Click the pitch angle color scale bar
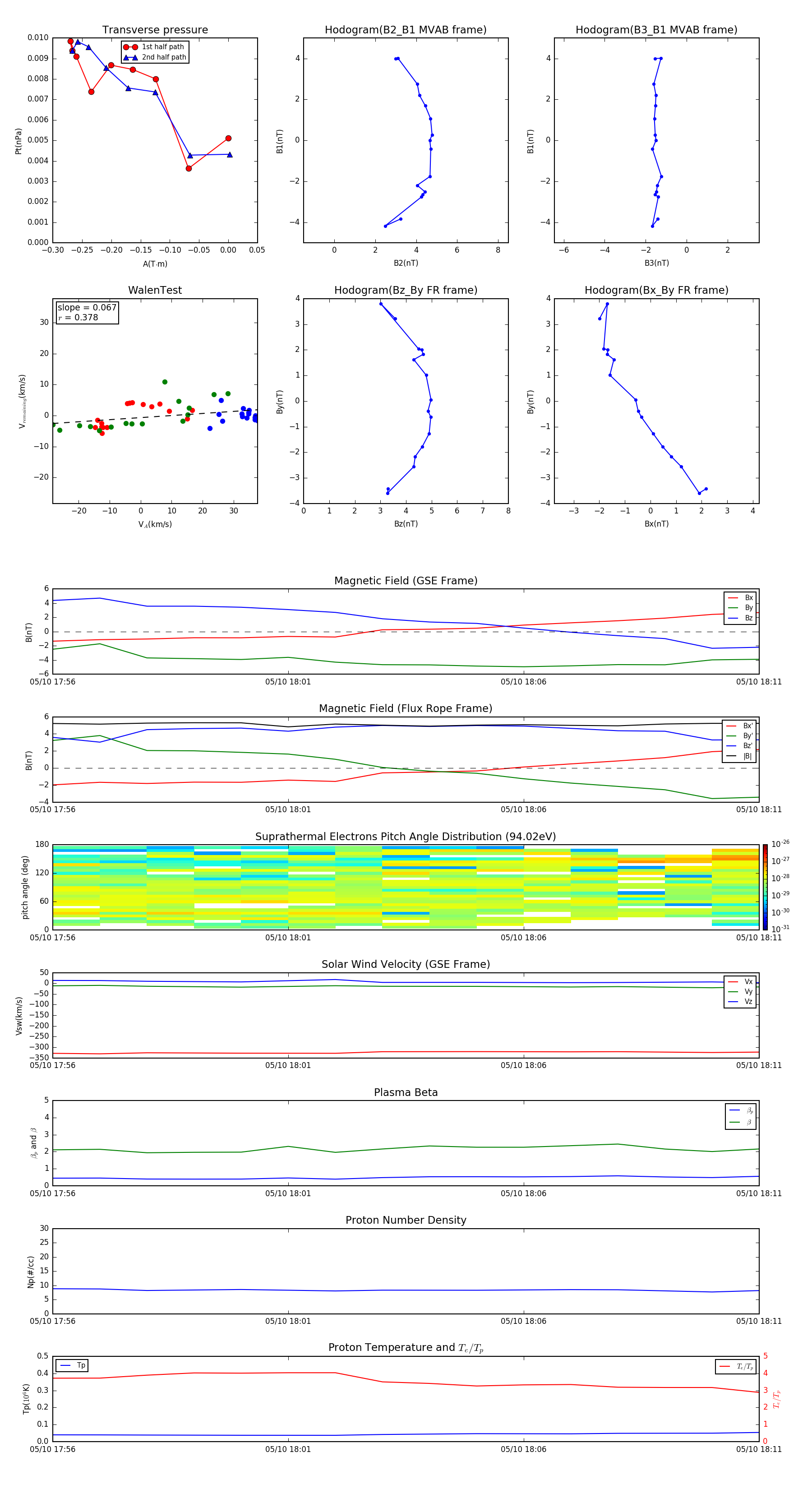812x1489 pixels. click(765, 887)
